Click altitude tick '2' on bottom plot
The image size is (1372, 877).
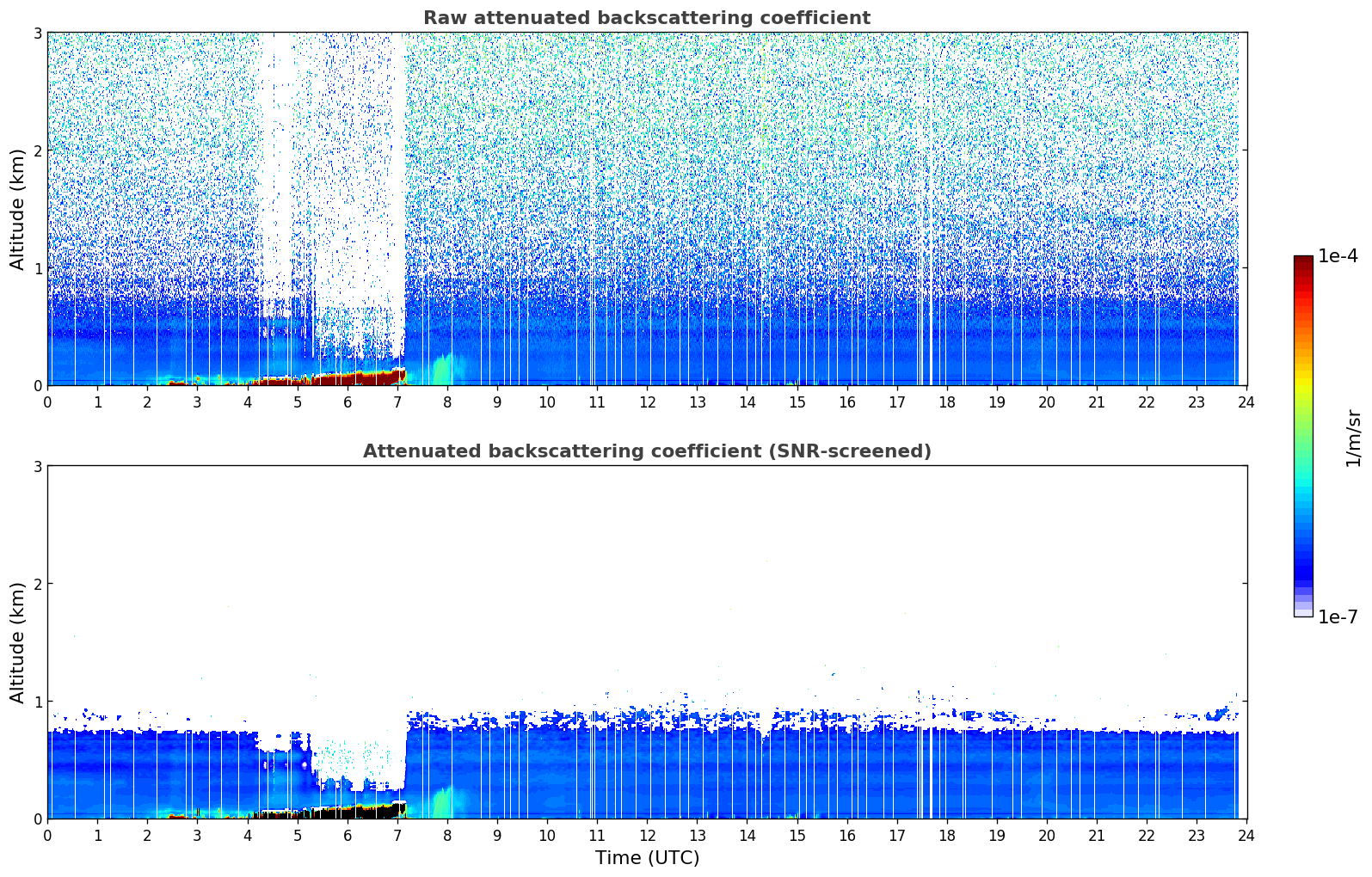pyautogui.click(x=37, y=584)
